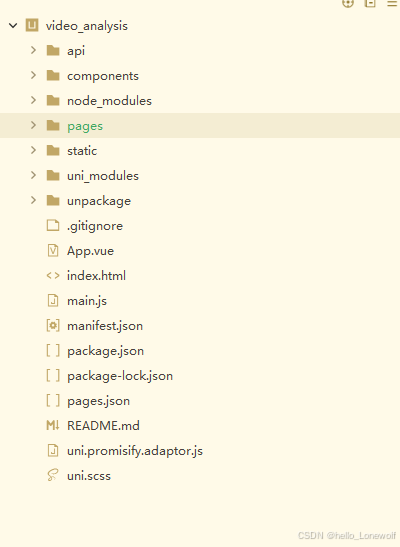Click the video_analysis project icon
The image size is (400, 547).
coord(32,25)
